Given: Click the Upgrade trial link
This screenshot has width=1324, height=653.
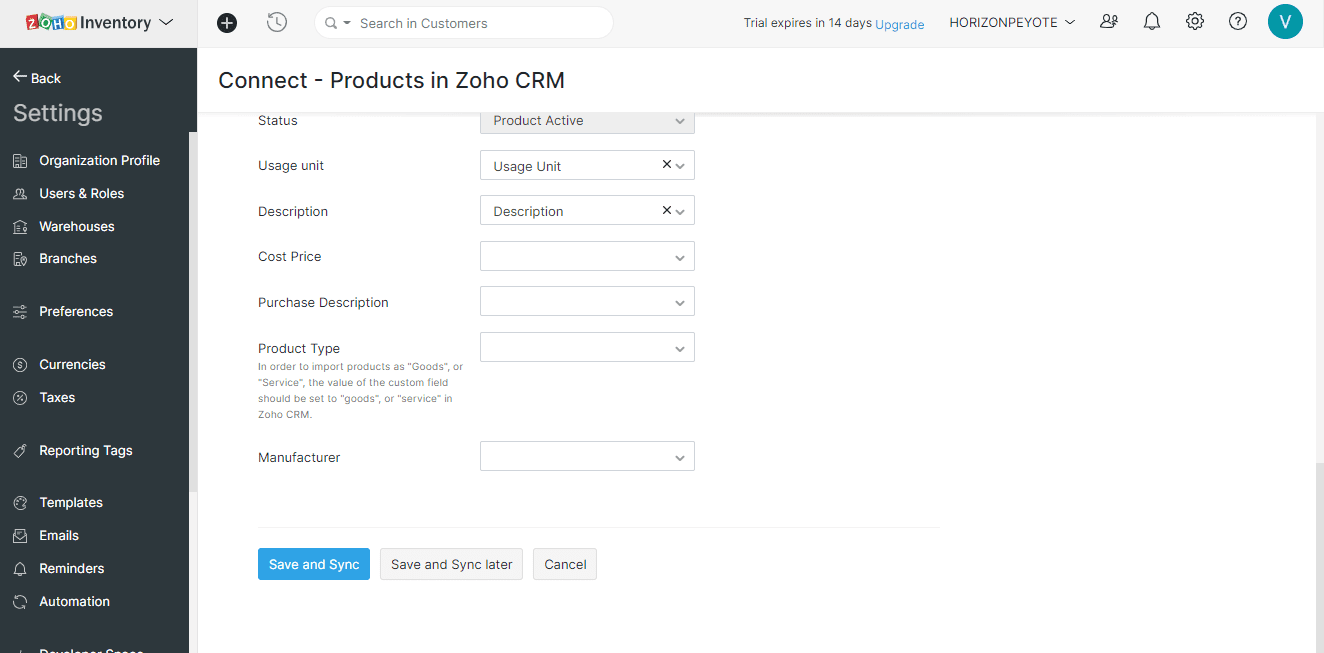Looking at the screenshot, I should [899, 24].
